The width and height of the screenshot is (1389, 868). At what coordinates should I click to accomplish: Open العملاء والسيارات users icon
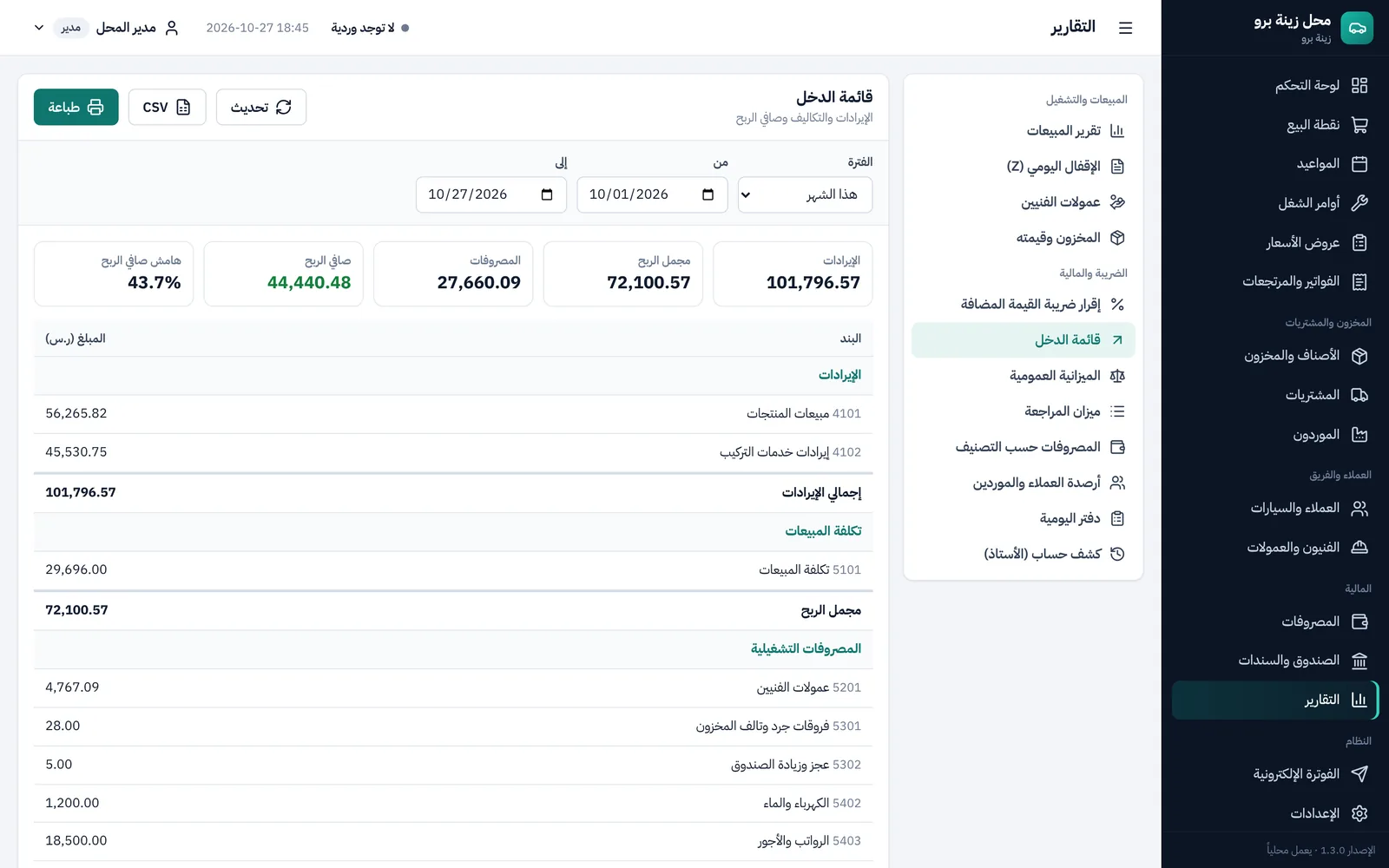1359,509
